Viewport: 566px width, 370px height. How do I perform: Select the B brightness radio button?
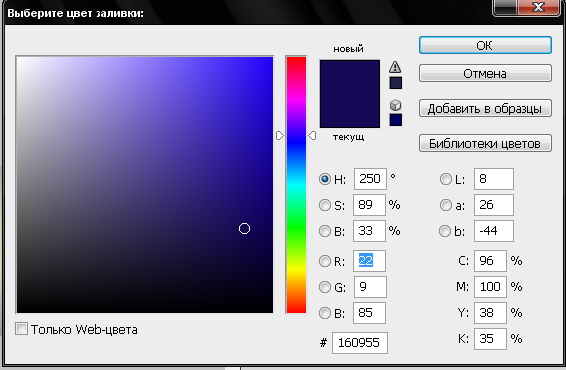325,231
